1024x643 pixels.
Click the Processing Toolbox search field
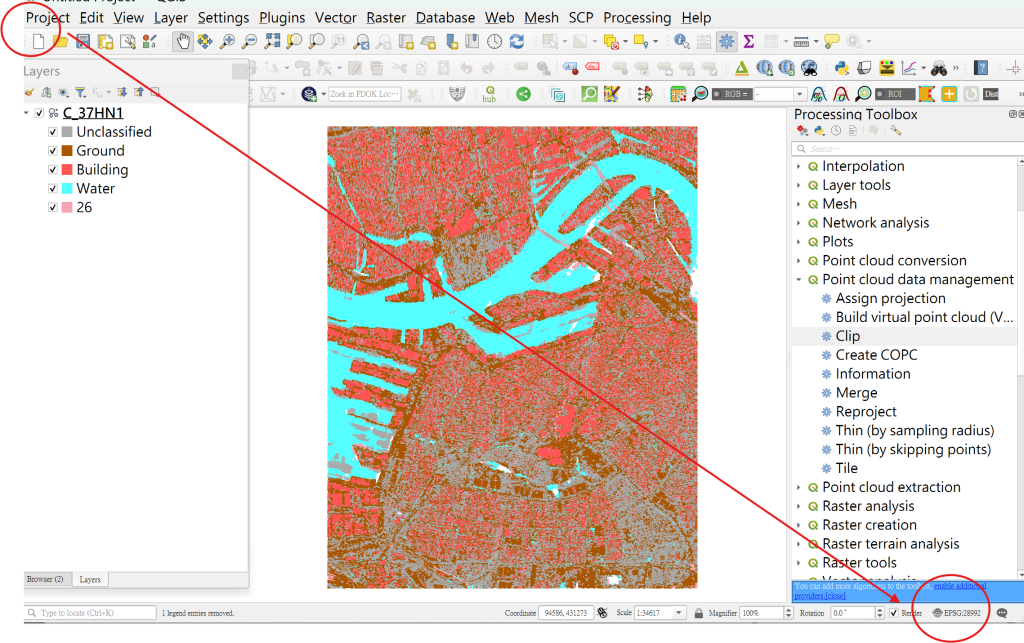(906, 149)
